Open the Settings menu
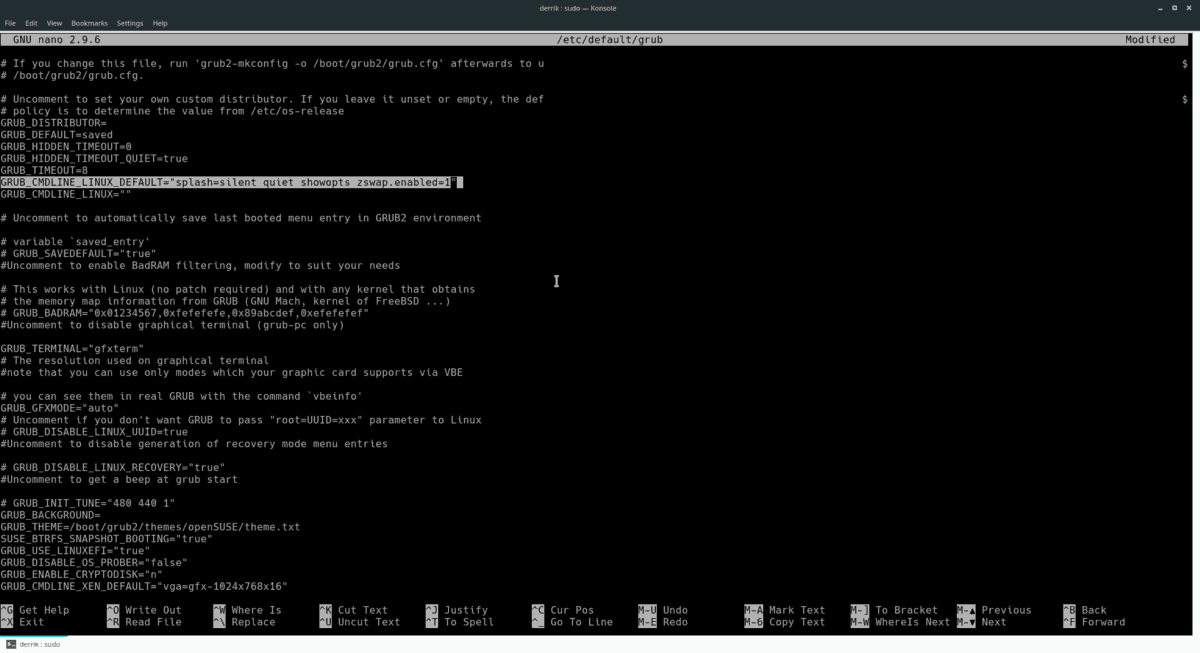The height and width of the screenshot is (653, 1200). (130, 23)
